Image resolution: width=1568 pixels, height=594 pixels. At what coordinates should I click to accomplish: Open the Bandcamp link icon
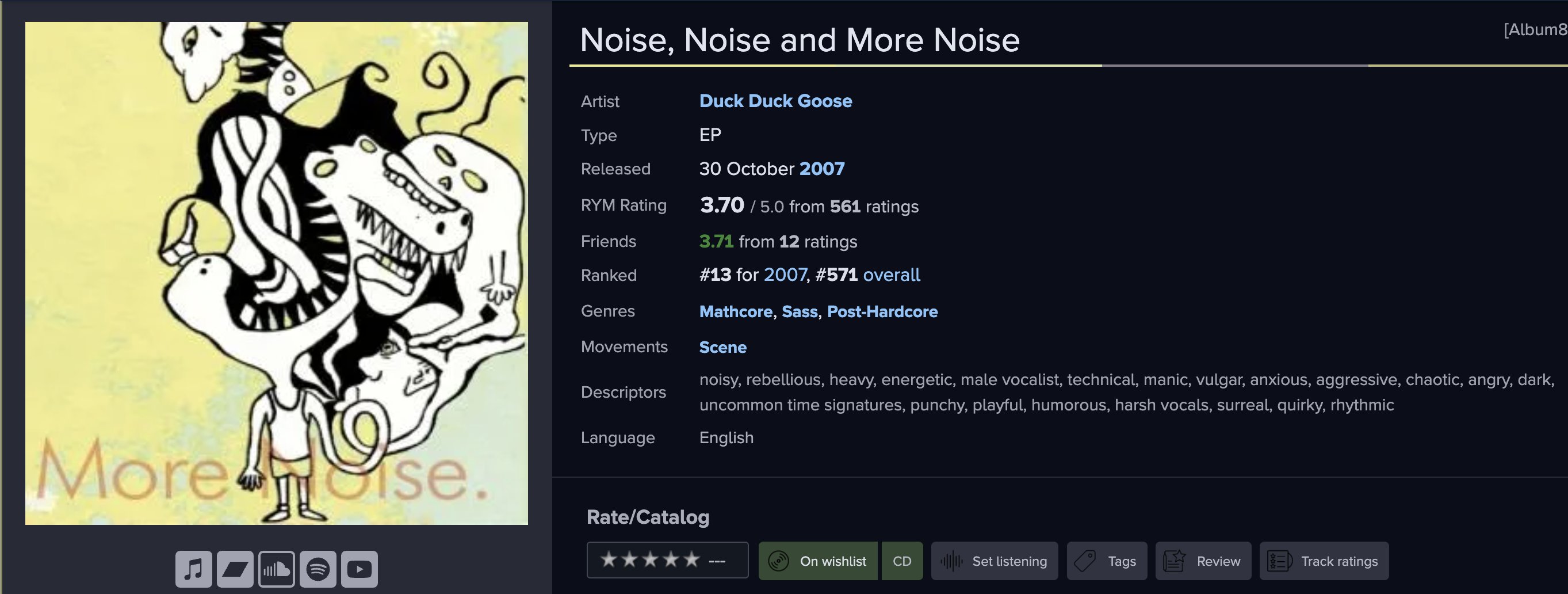click(x=235, y=569)
